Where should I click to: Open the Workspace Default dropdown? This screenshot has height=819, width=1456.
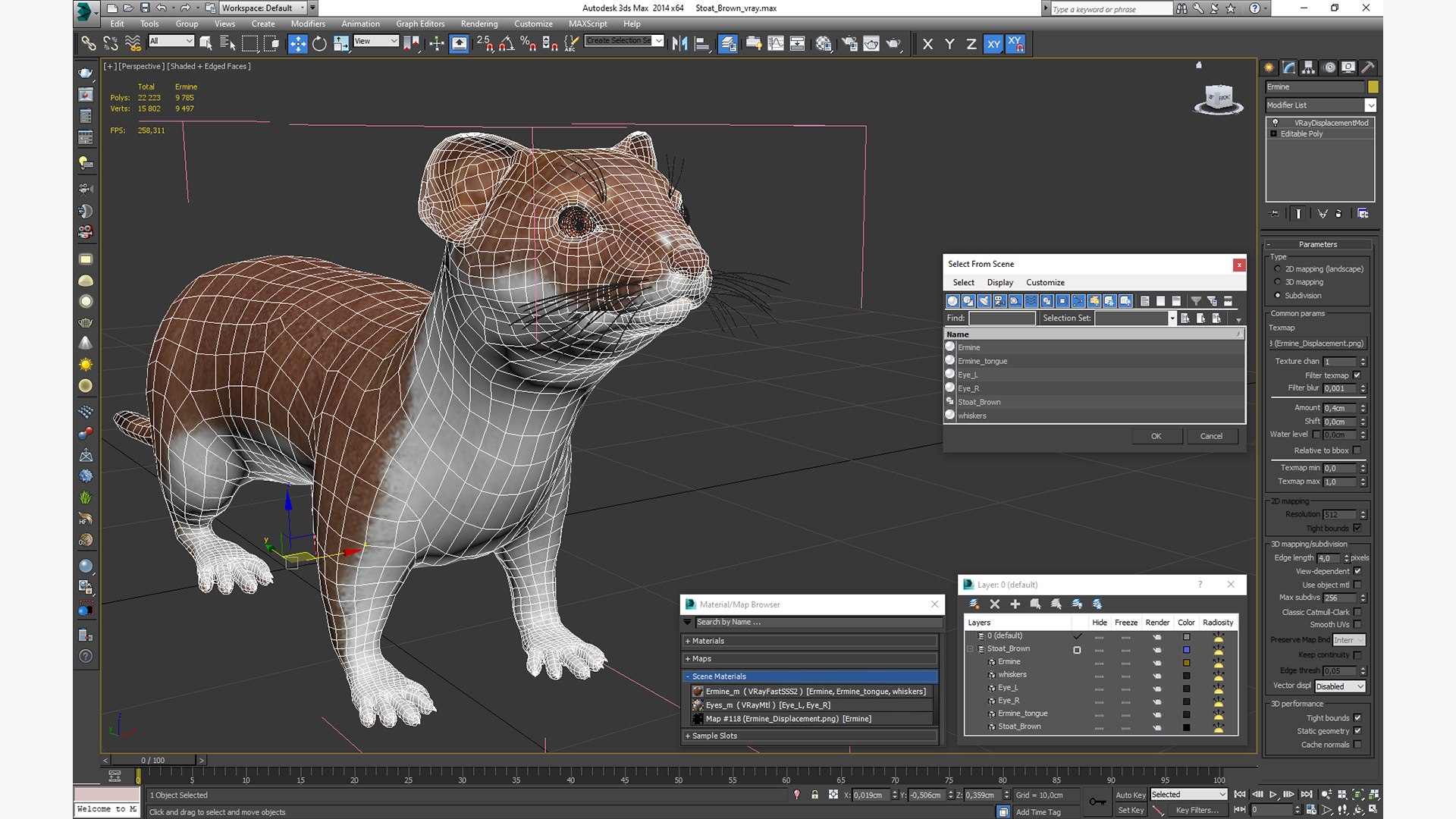(263, 8)
